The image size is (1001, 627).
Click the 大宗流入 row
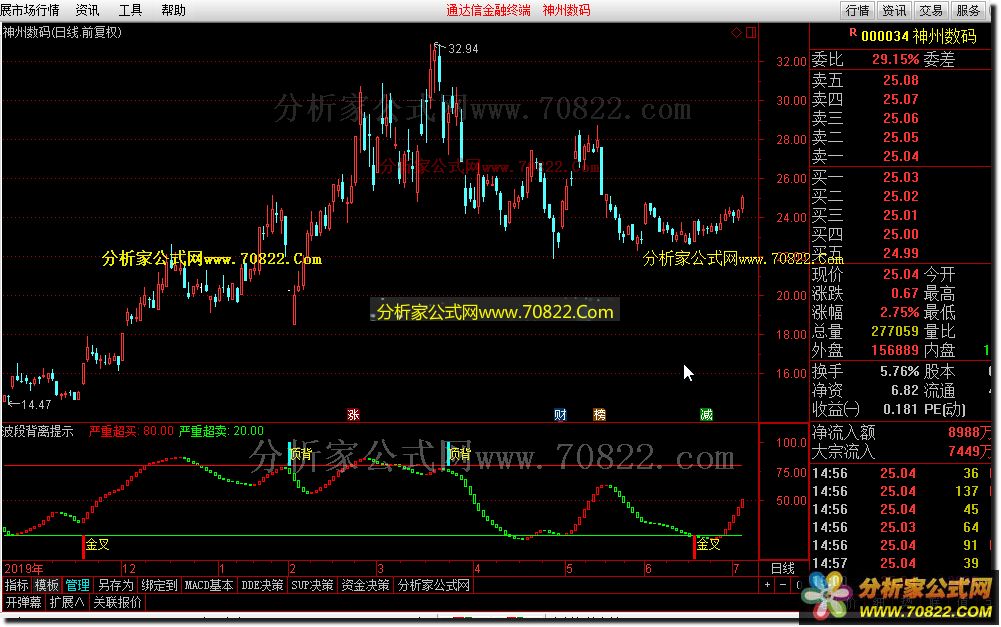point(901,451)
